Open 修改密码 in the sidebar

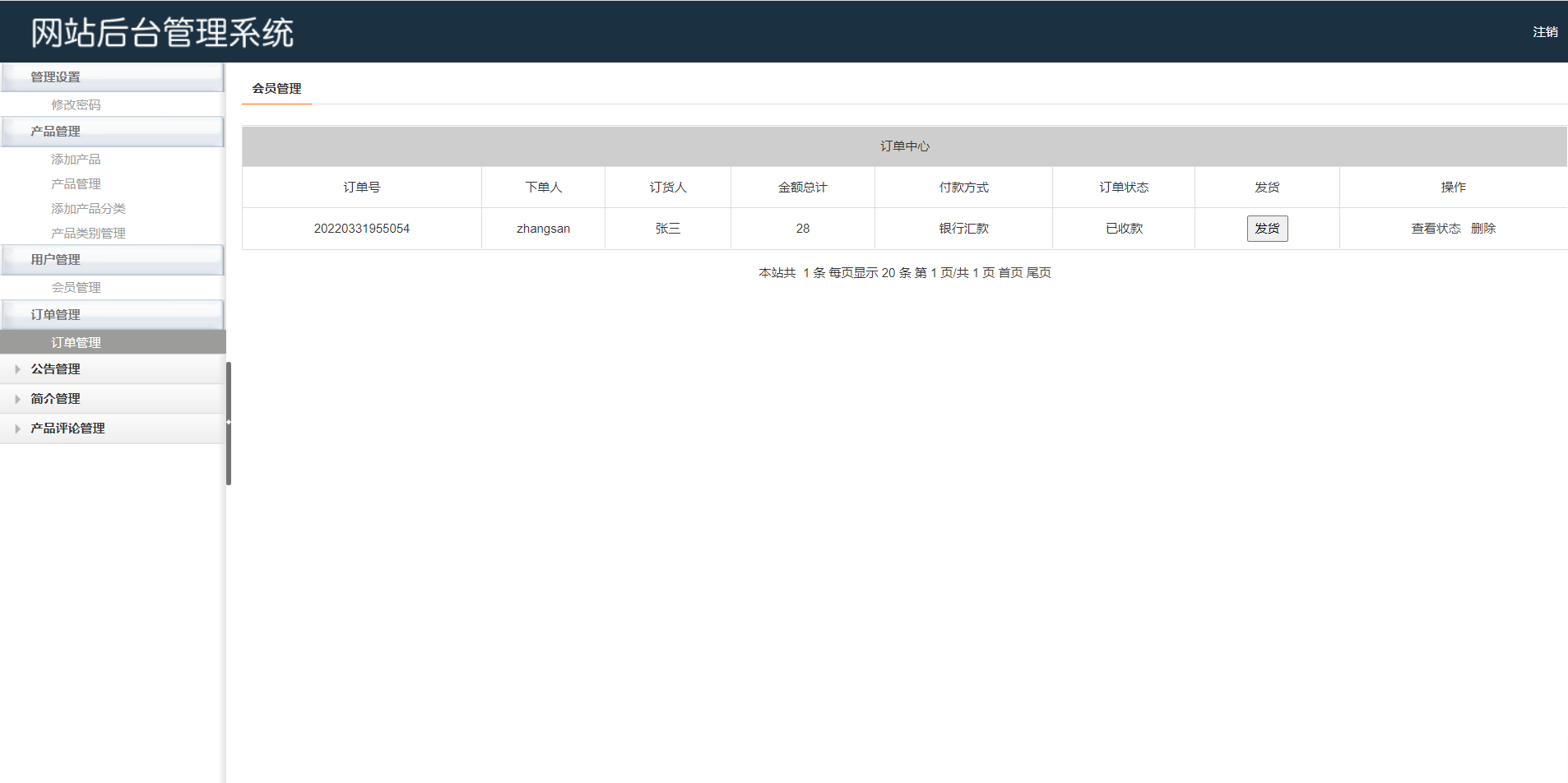[76, 104]
